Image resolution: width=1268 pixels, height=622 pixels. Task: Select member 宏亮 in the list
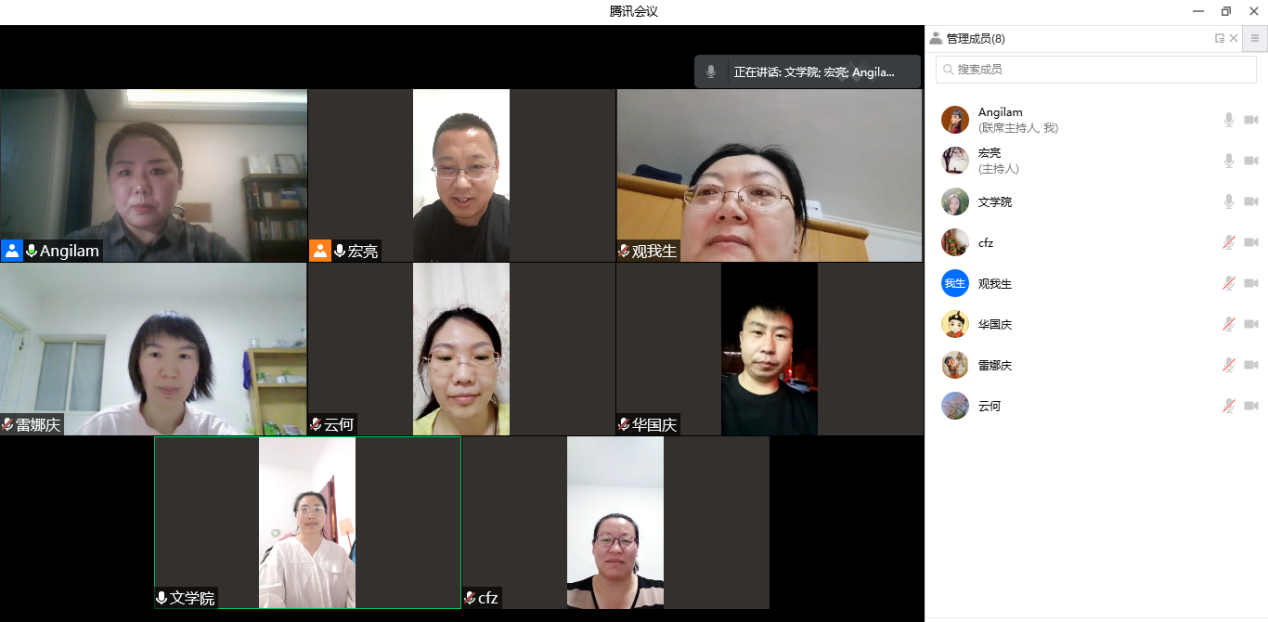coord(989,160)
